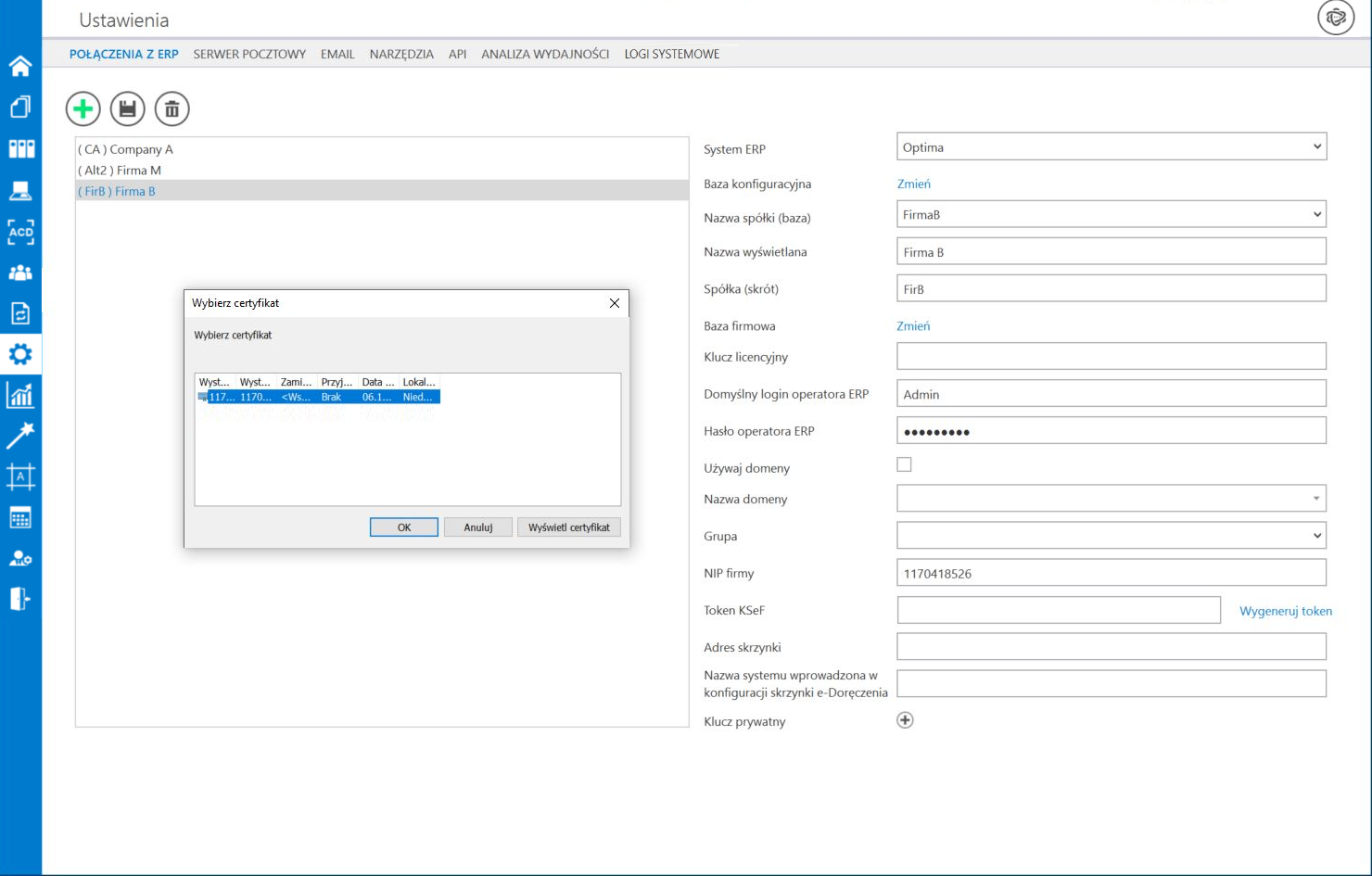Click OK in certificate dialog
The height and width of the screenshot is (876, 1372).
point(403,527)
